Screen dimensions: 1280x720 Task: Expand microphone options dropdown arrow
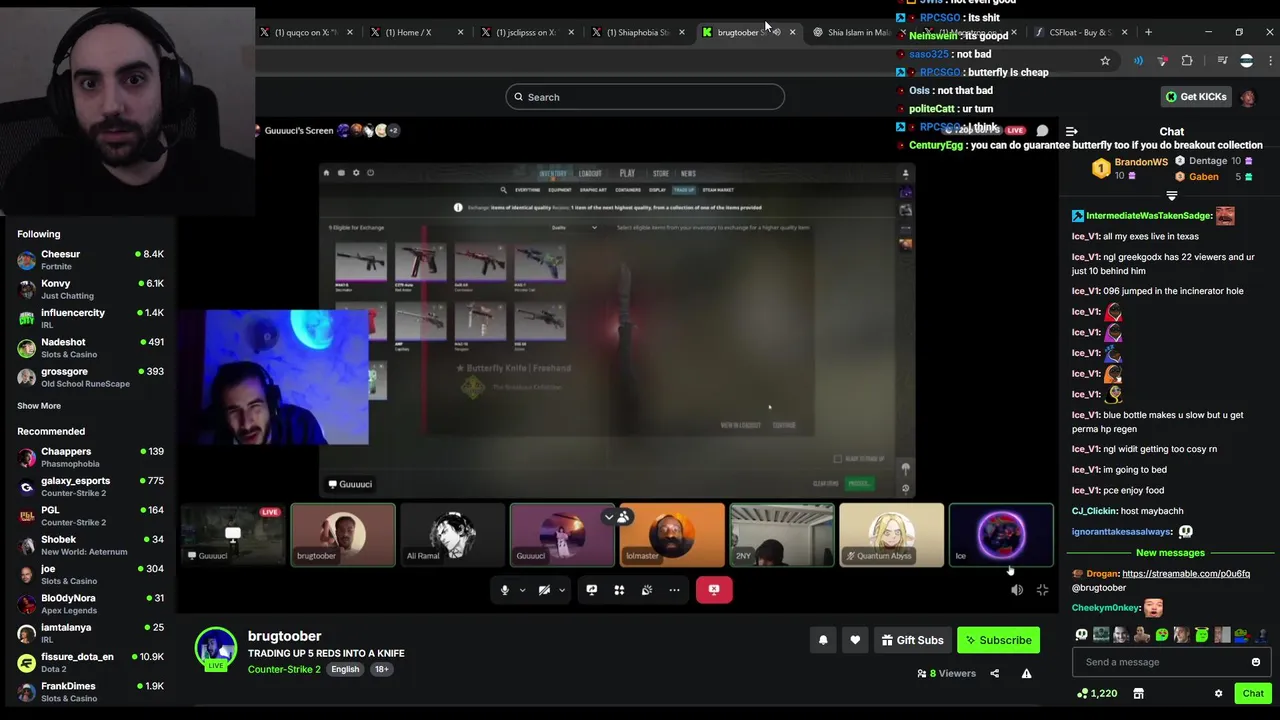pyautogui.click(x=522, y=590)
